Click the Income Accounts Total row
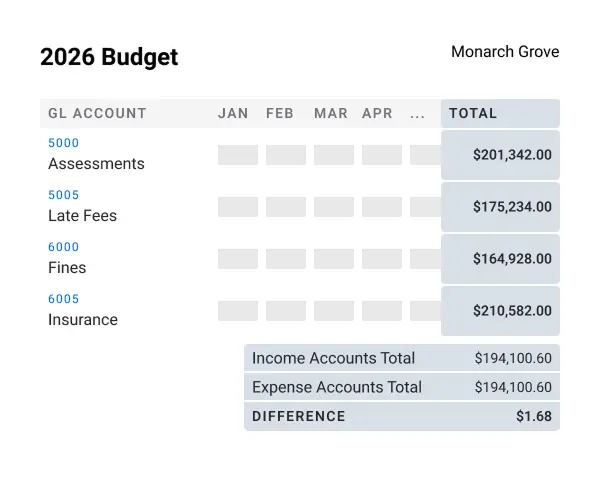 coord(401,358)
